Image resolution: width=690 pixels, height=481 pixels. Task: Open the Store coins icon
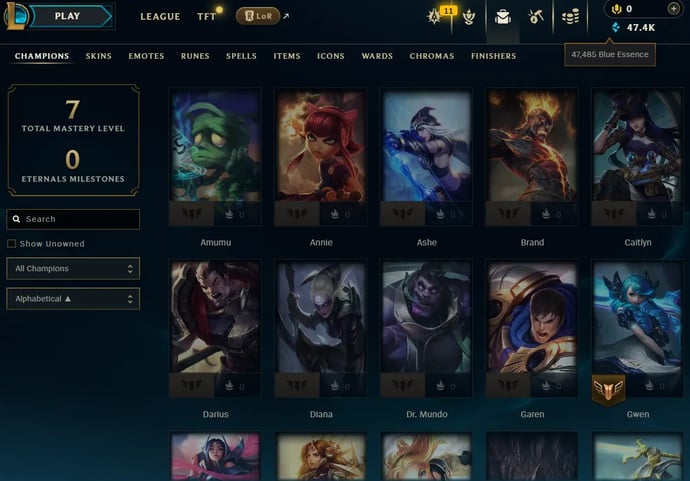tap(570, 17)
